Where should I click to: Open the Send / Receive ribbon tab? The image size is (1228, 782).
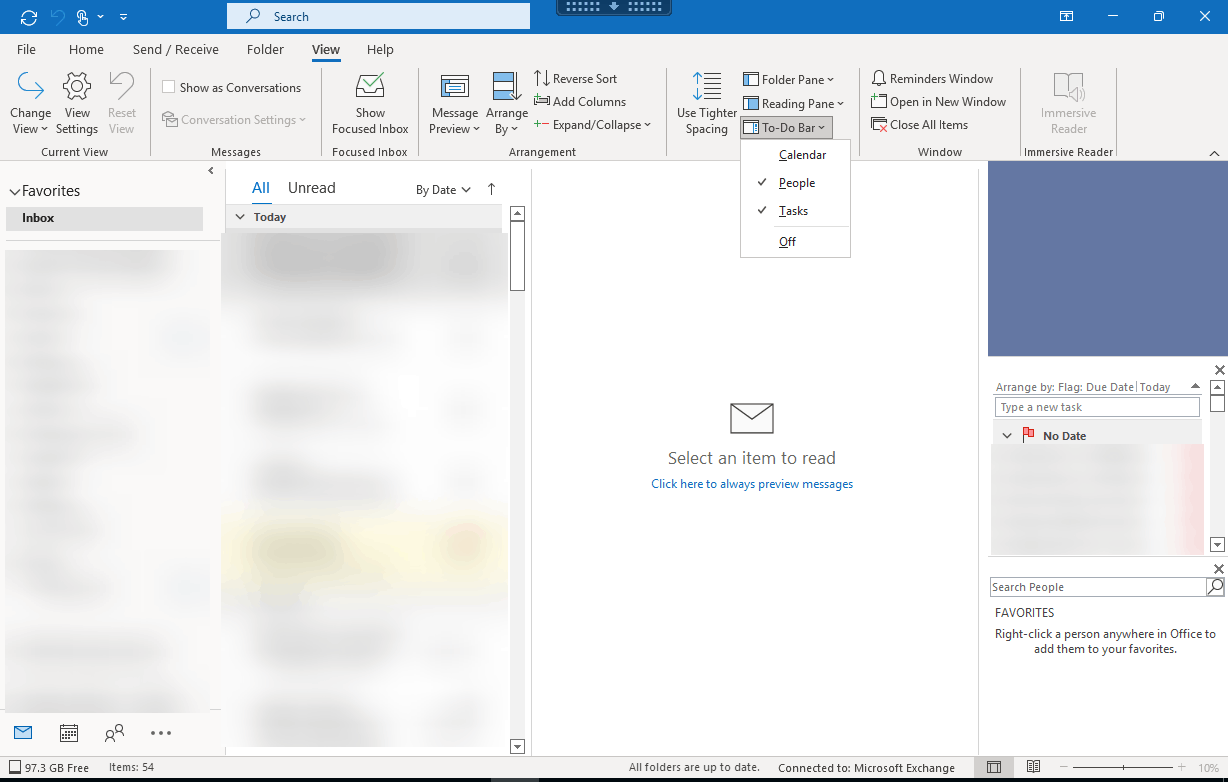[x=176, y=49]
